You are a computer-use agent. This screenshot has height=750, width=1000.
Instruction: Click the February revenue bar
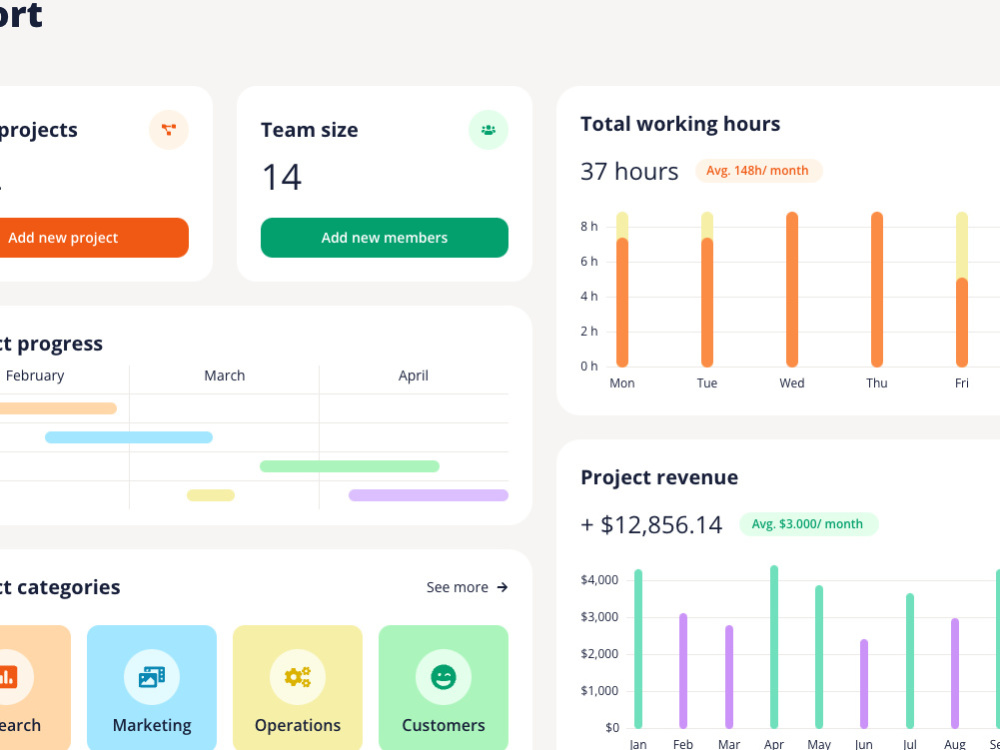point(683,671)
